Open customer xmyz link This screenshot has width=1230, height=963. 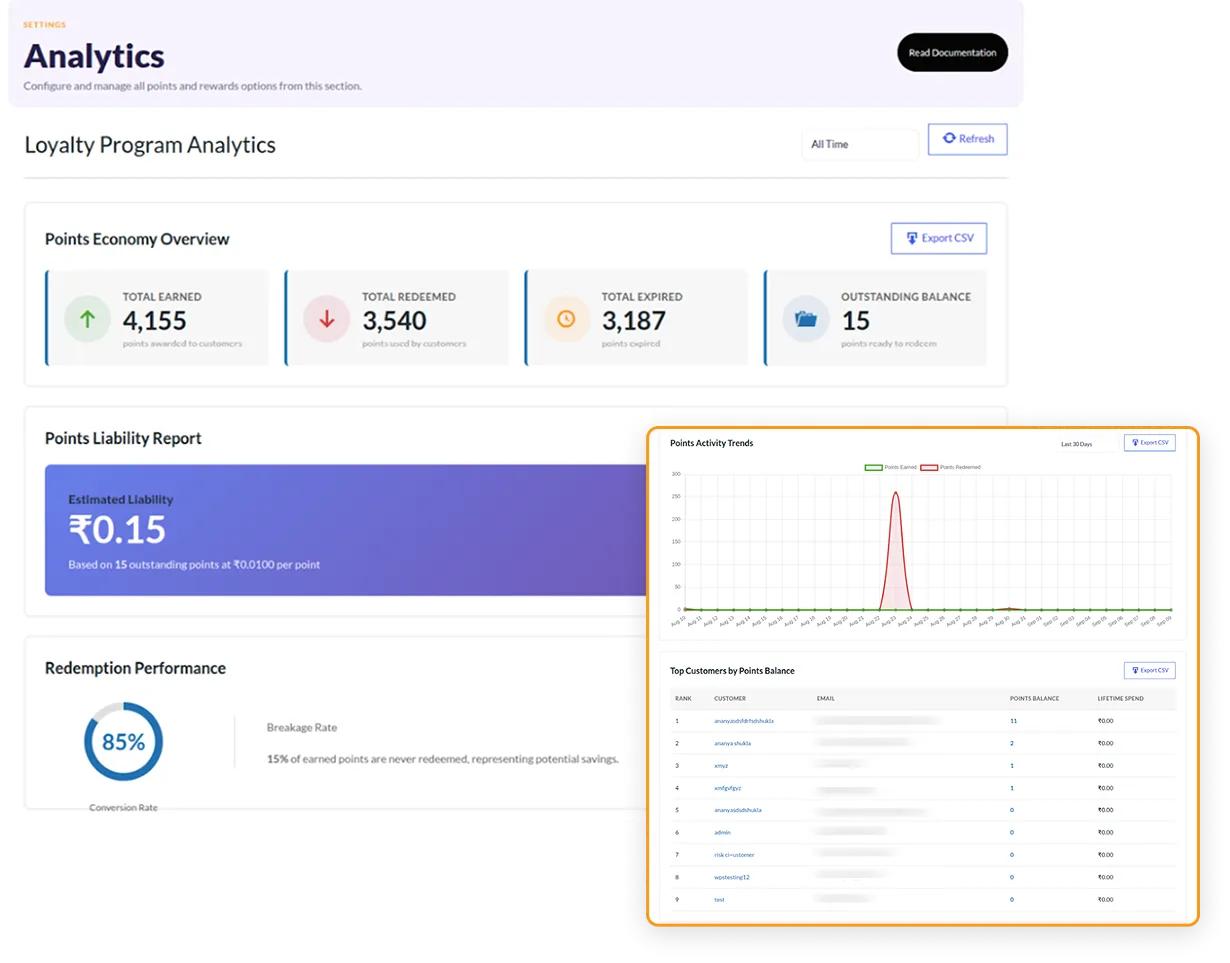[x=721, y=765]
